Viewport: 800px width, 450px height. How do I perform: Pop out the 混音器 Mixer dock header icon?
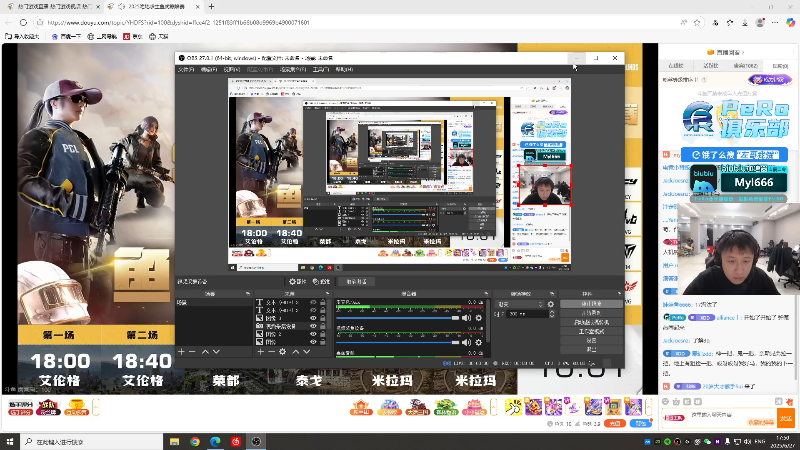coord(486,294)
